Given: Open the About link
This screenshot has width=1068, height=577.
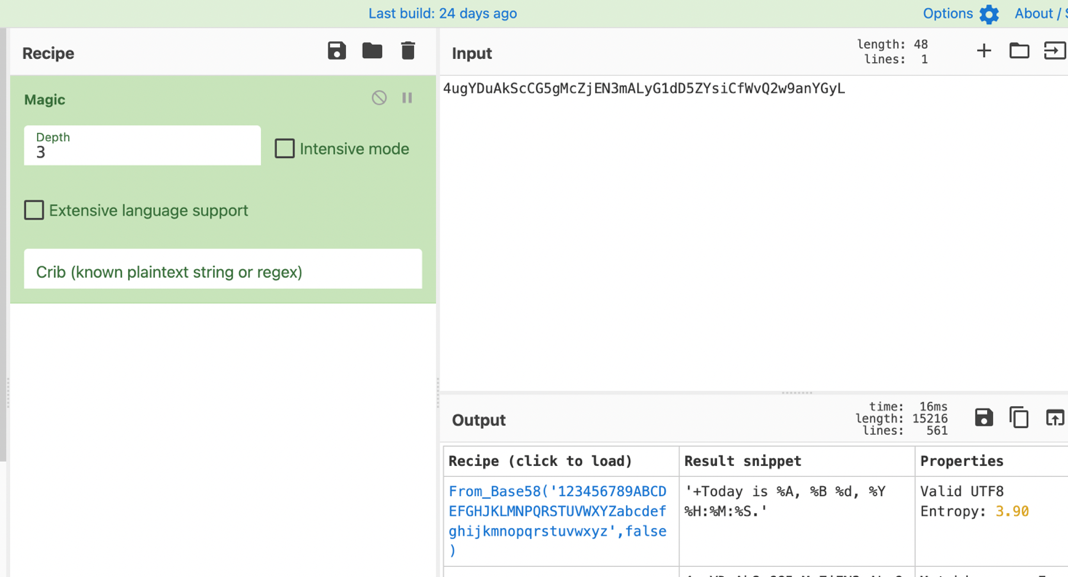Looking at the screenshot, I should pyautogui.click(x=1034, y=14).
